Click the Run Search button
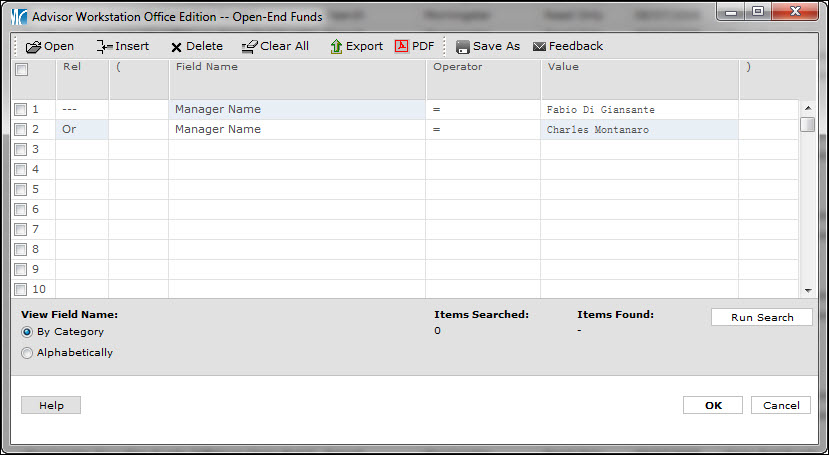829x455 pixels. coord(761,317)
